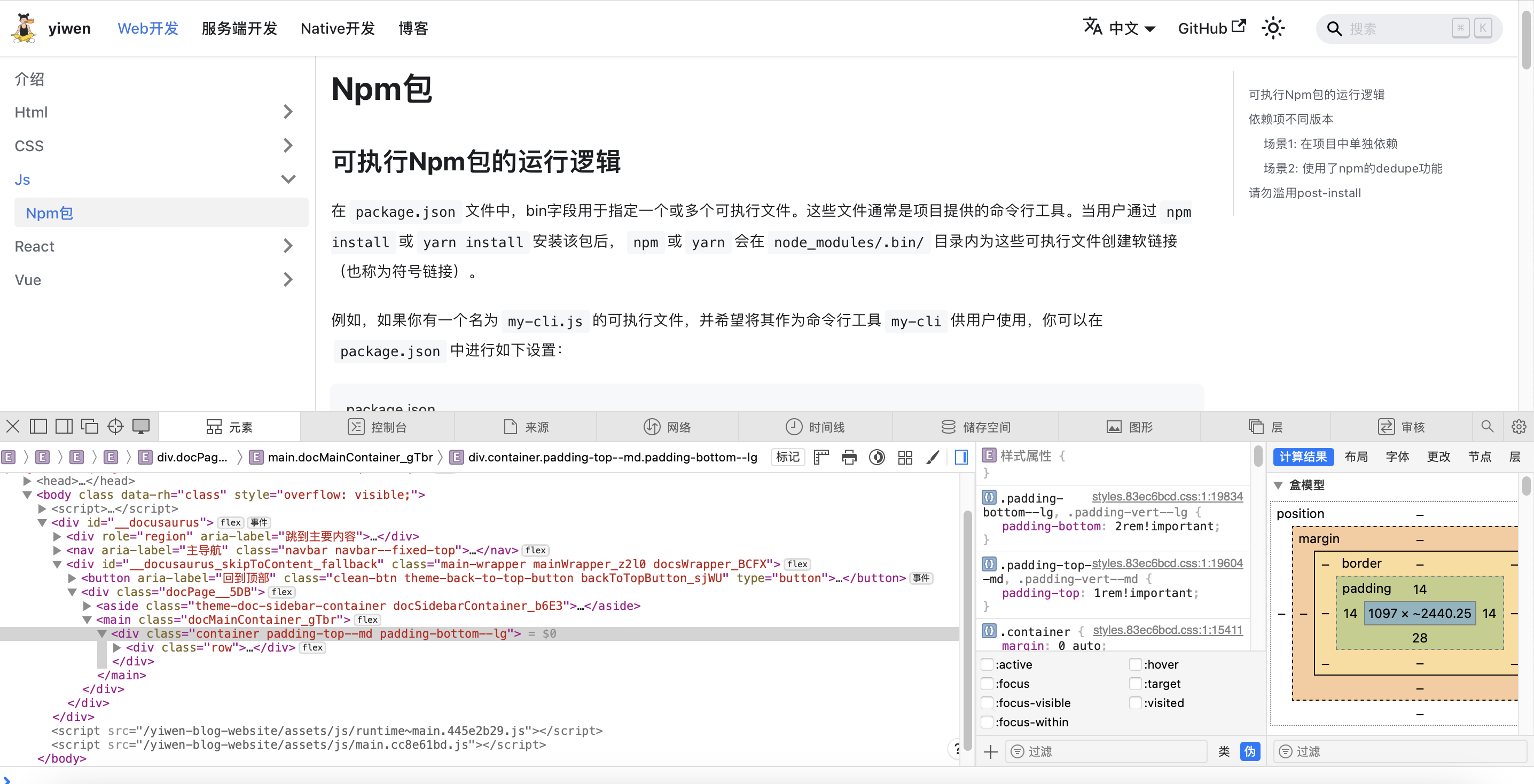1534x784 pixels.
Task: Open the 博客 navbar link
Action: (x=413, y=28)
